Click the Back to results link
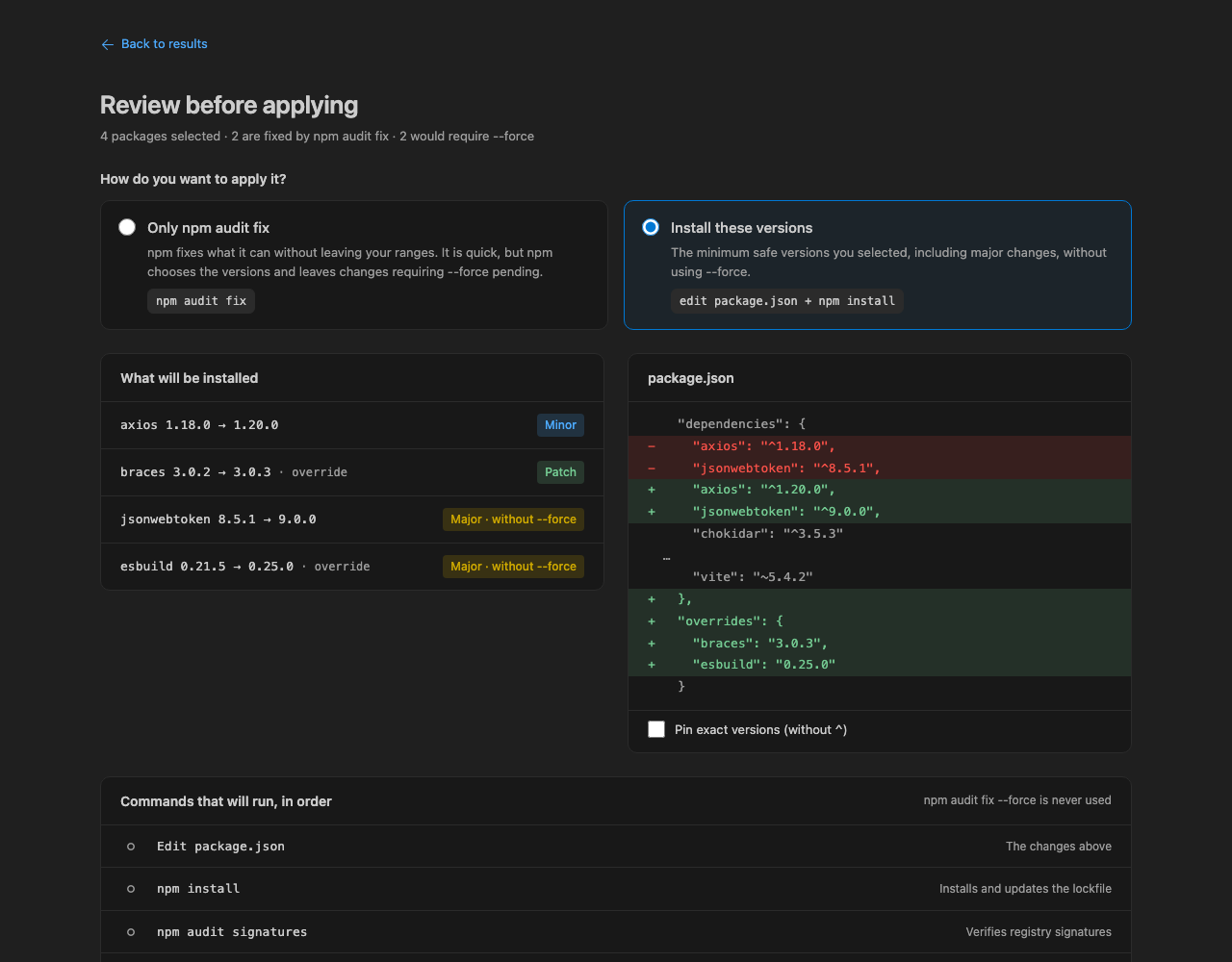 pos(154,44)
